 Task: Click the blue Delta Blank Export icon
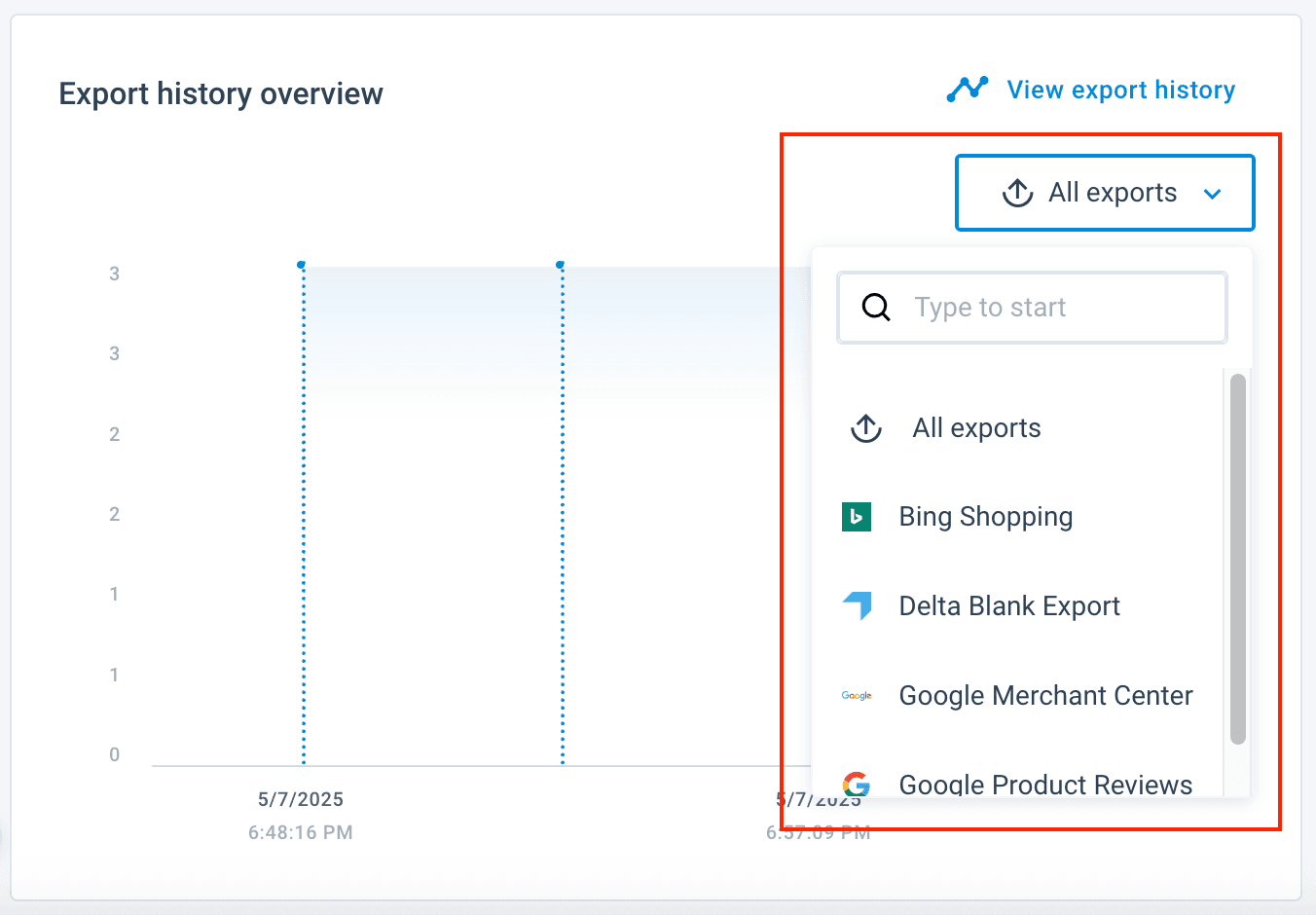(x=858, y=605)
